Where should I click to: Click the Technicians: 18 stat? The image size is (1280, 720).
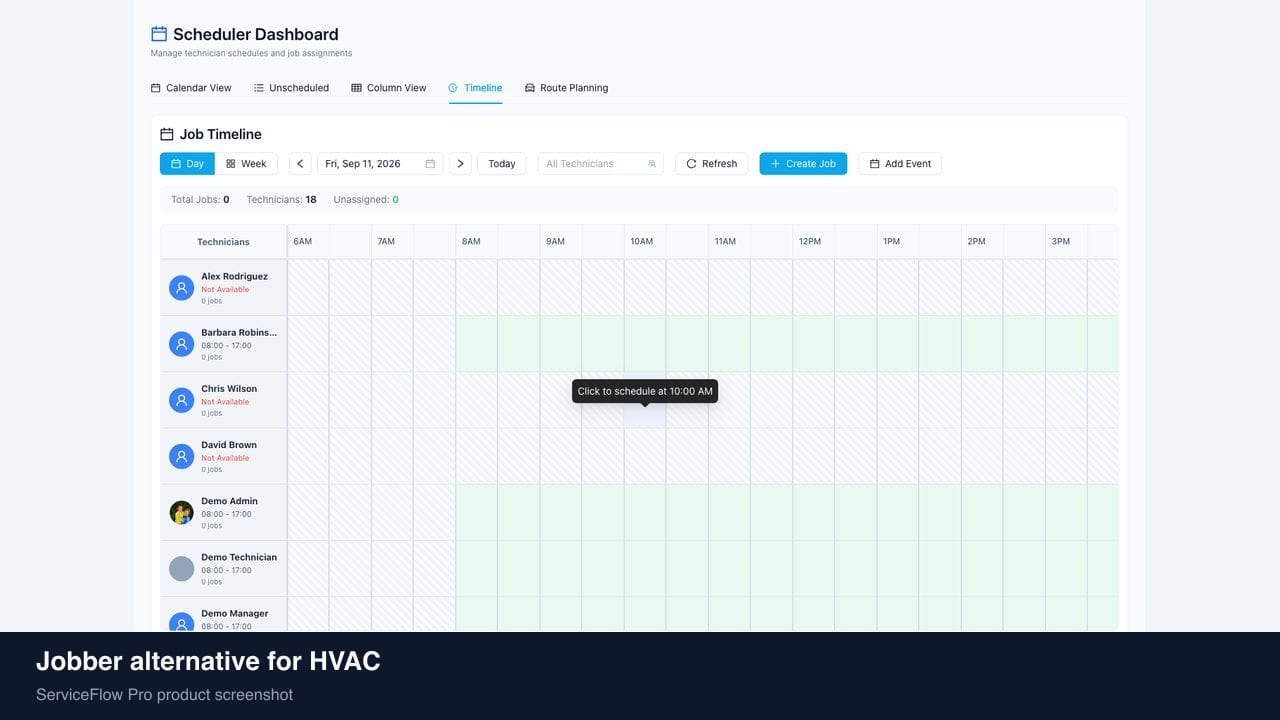(x=281, y=200)
